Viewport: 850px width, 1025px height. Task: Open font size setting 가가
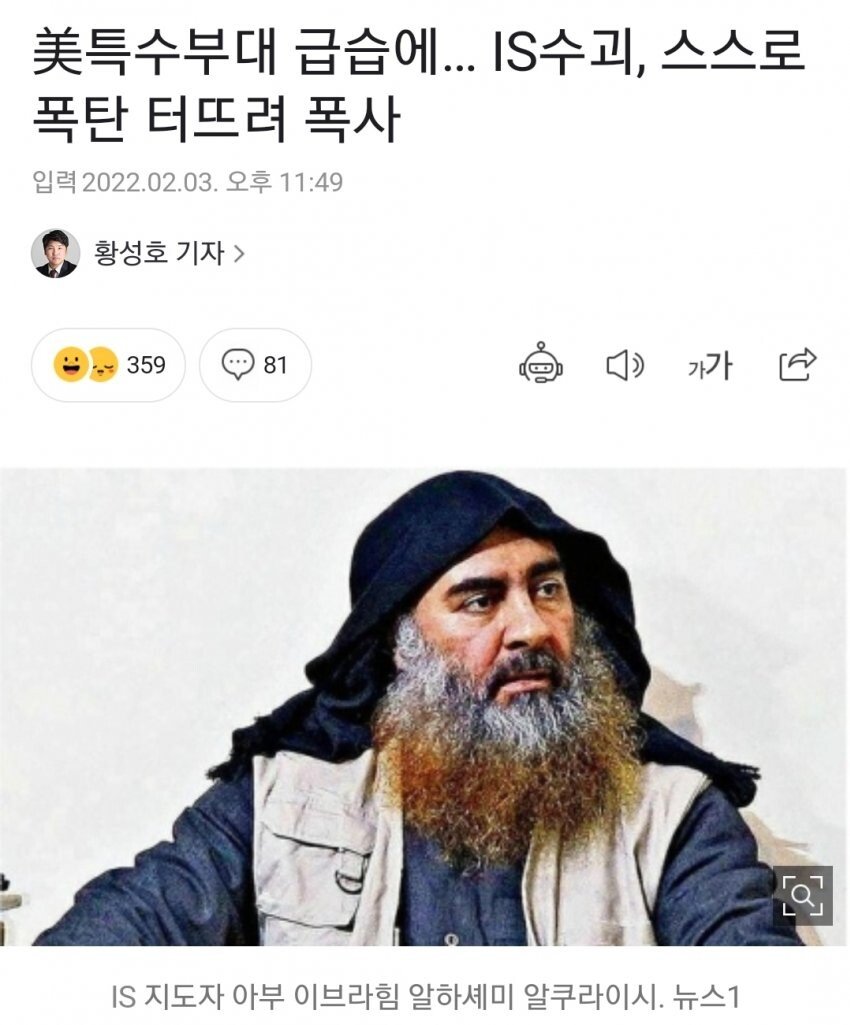pyautogui.click(x=710, y=365)
